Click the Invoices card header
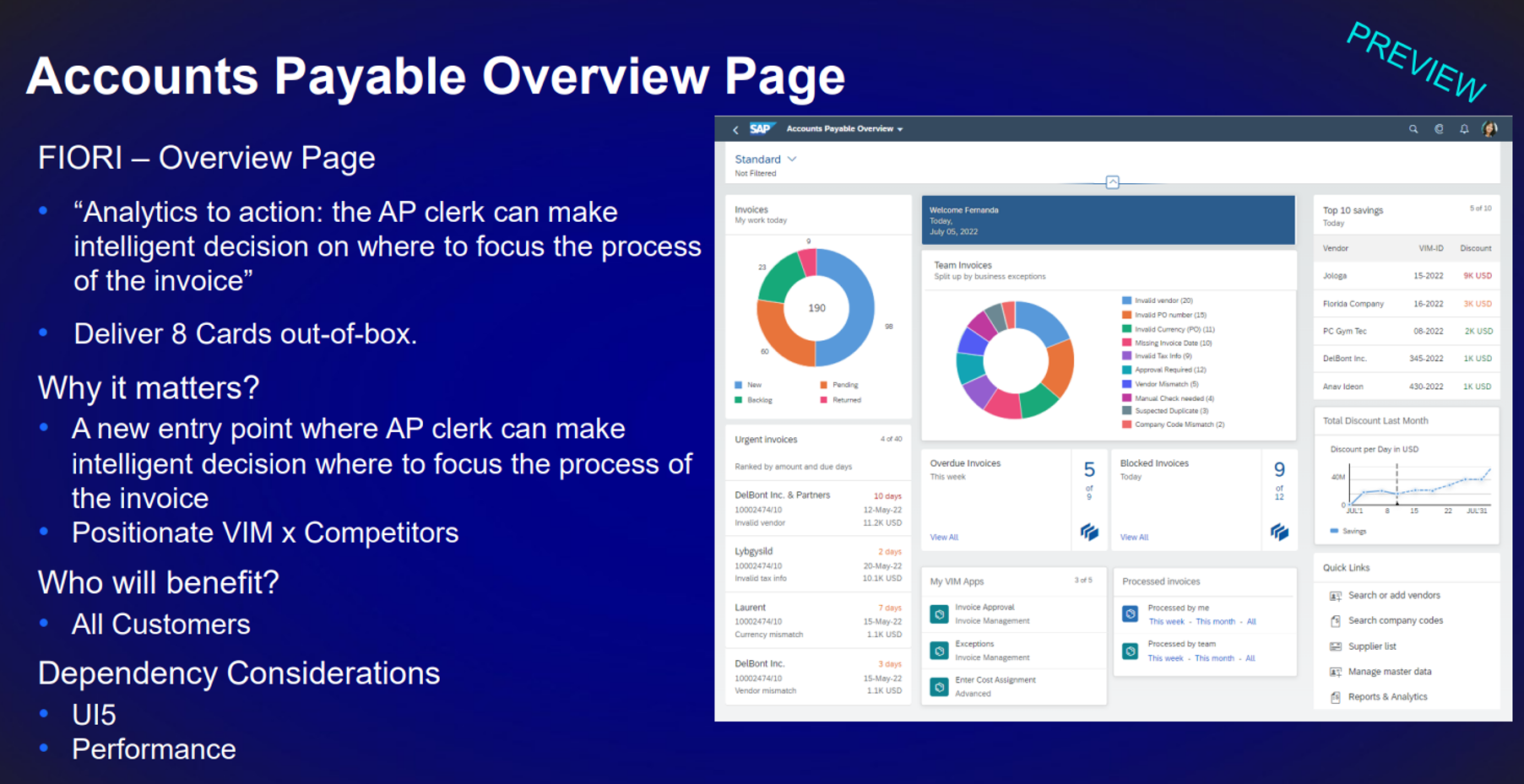Image resolution: width=1524 pixels, height=784 pixels. (x=817, y=214)
